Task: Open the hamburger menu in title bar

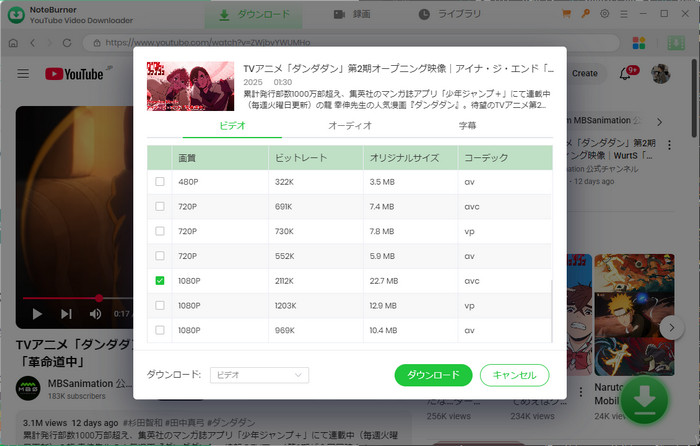Action: 624,14
